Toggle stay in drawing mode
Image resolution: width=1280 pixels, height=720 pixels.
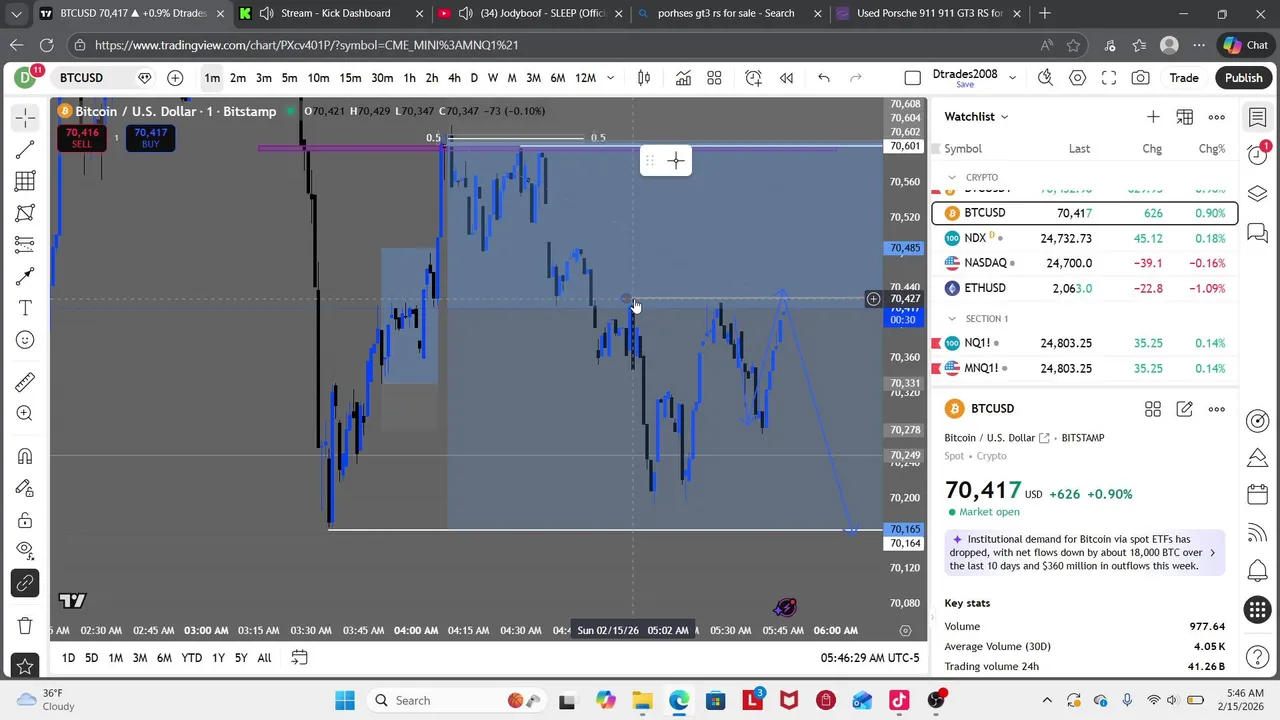pyautogui.click(x=25, y=488)
